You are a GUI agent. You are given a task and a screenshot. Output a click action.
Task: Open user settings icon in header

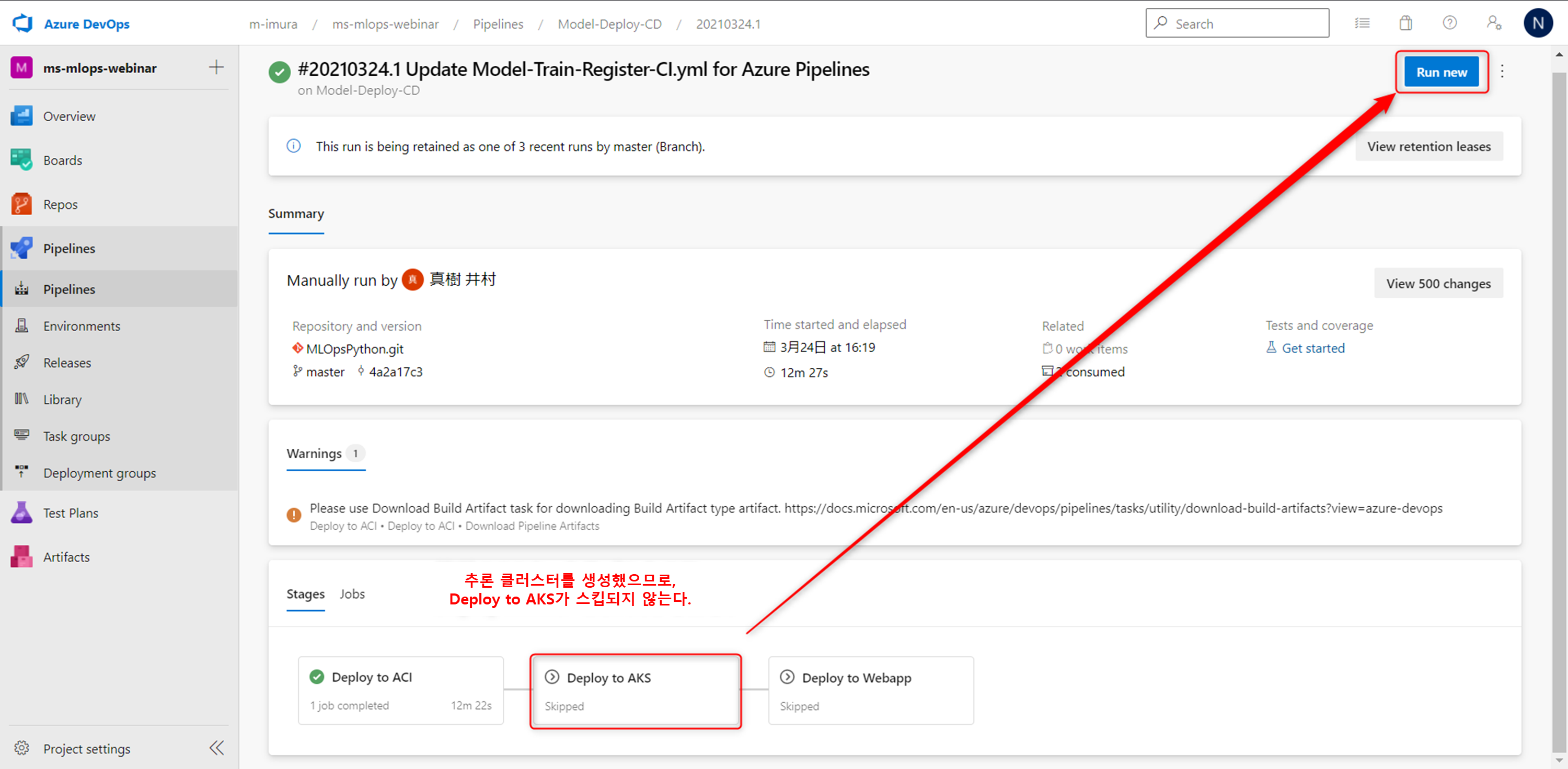point(1494,23)
